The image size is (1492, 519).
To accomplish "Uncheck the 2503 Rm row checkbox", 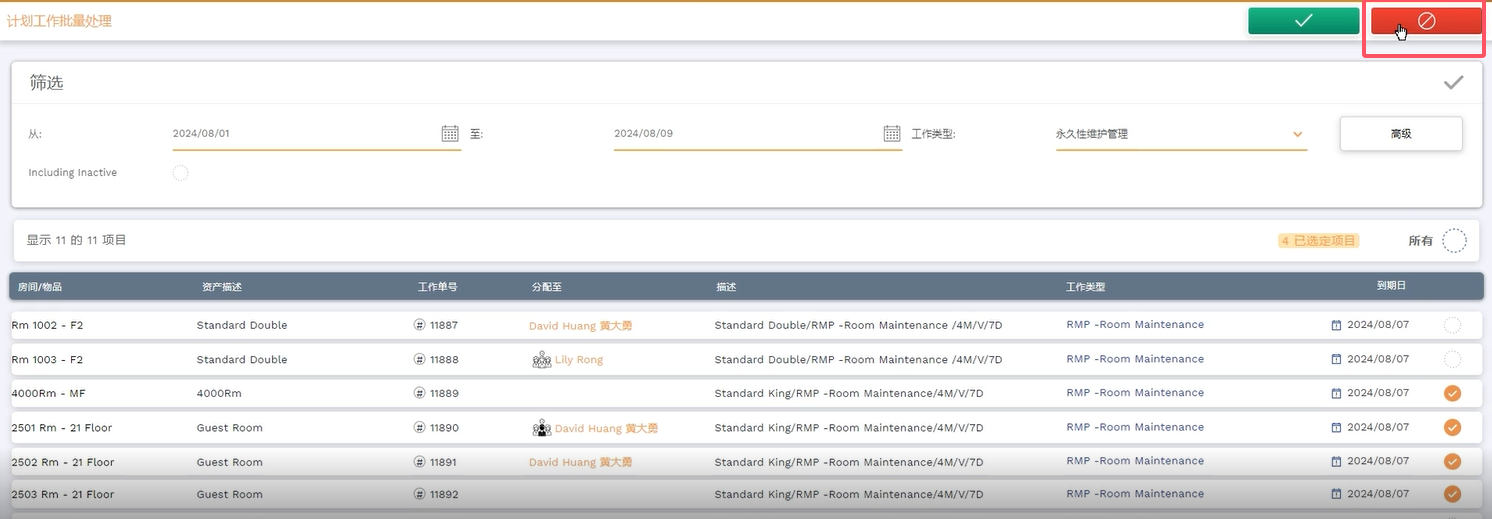I will (1452, 494).
